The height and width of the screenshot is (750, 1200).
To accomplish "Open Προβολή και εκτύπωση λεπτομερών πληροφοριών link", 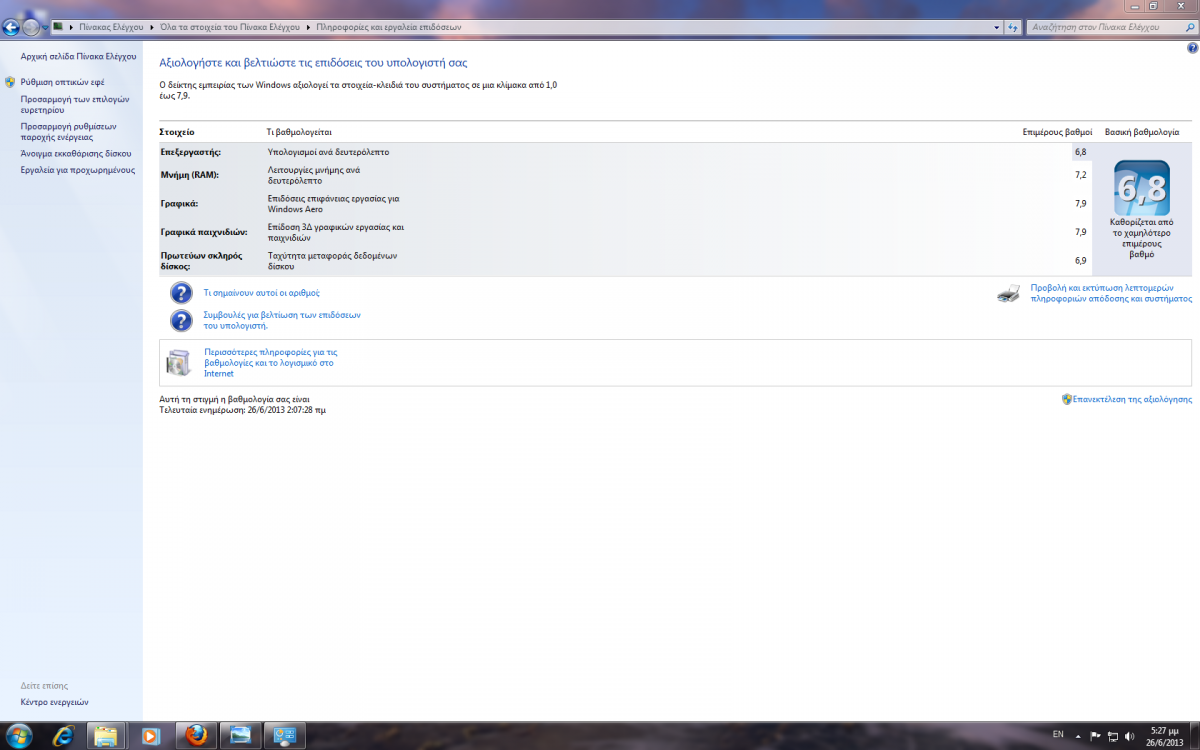I will 1111,293.
